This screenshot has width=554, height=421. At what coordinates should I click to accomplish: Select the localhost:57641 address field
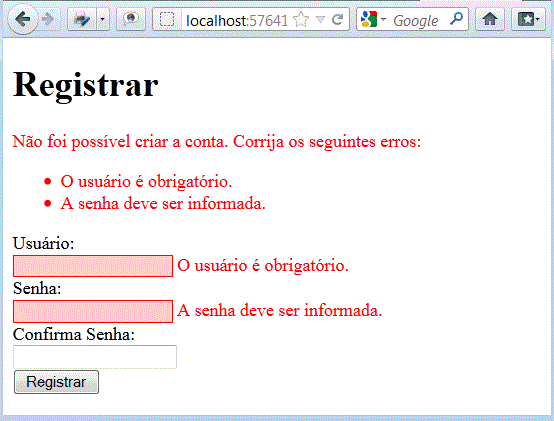point(237,20)
